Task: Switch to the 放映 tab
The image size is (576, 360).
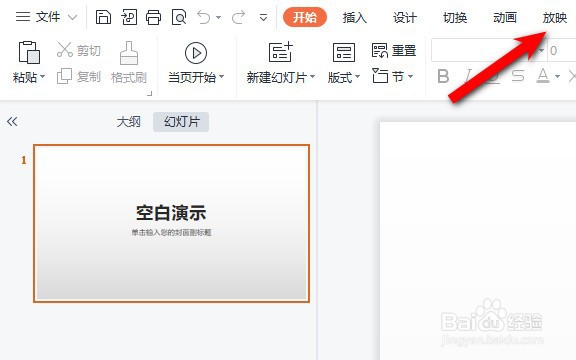Action: 555,17
